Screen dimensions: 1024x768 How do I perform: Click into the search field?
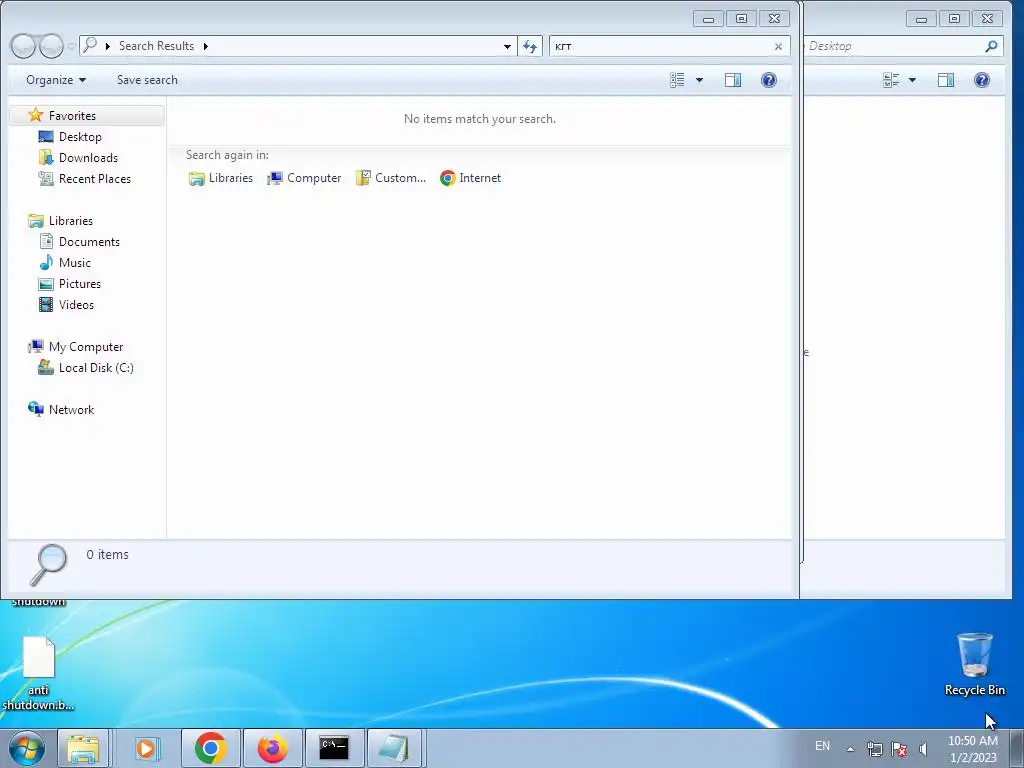click(x=661, y=46)
